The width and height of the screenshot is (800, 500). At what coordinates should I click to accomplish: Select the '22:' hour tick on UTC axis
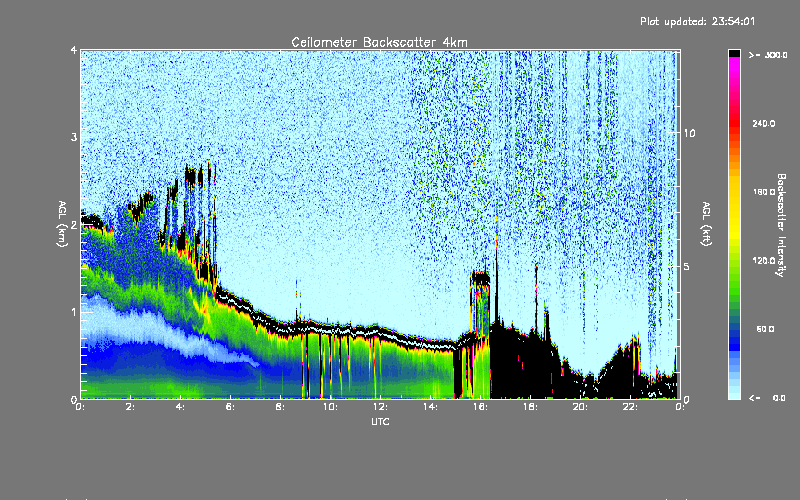(x=631, y=407)
